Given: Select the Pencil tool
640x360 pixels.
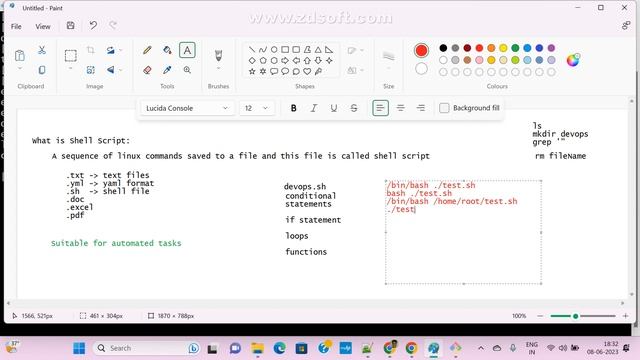Looking at the screenshot, I should pos(147,50).
